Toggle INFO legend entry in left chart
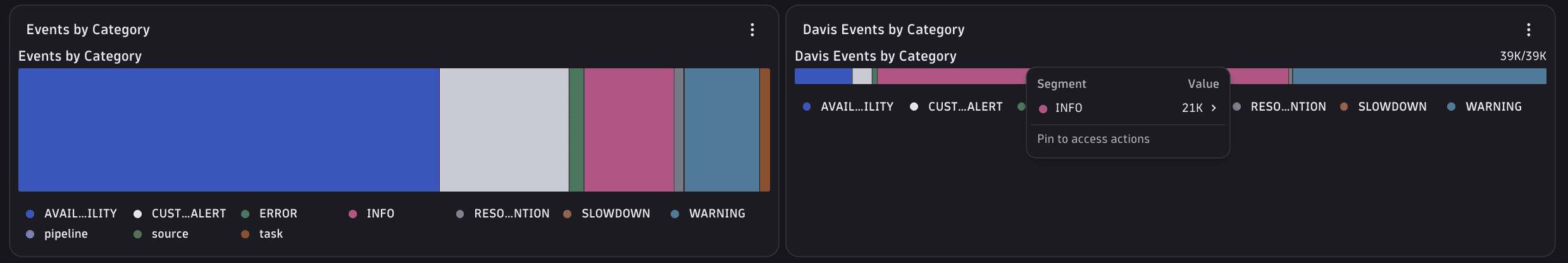Screen dimensions: 1568x263 (x=371, y=214)
